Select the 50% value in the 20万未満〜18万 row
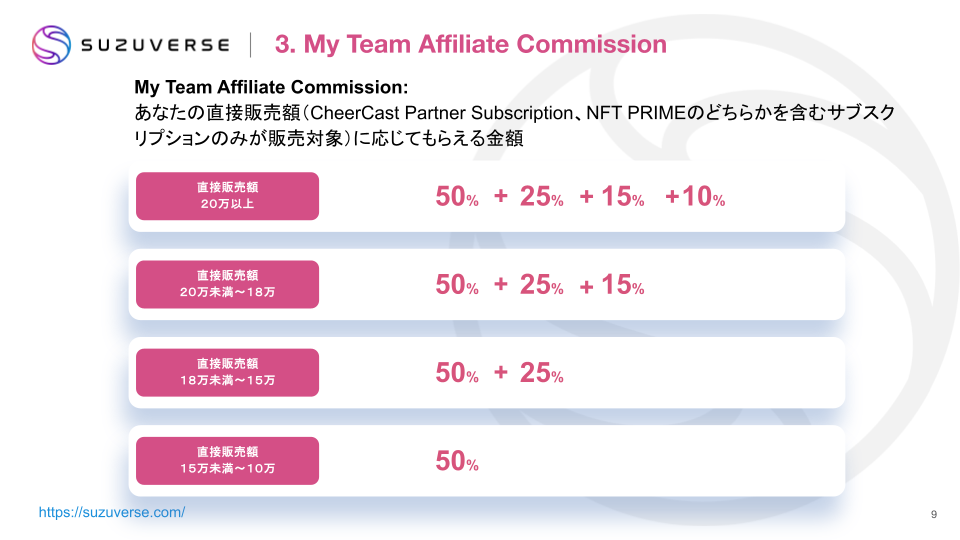 click(x=457, y=285)
